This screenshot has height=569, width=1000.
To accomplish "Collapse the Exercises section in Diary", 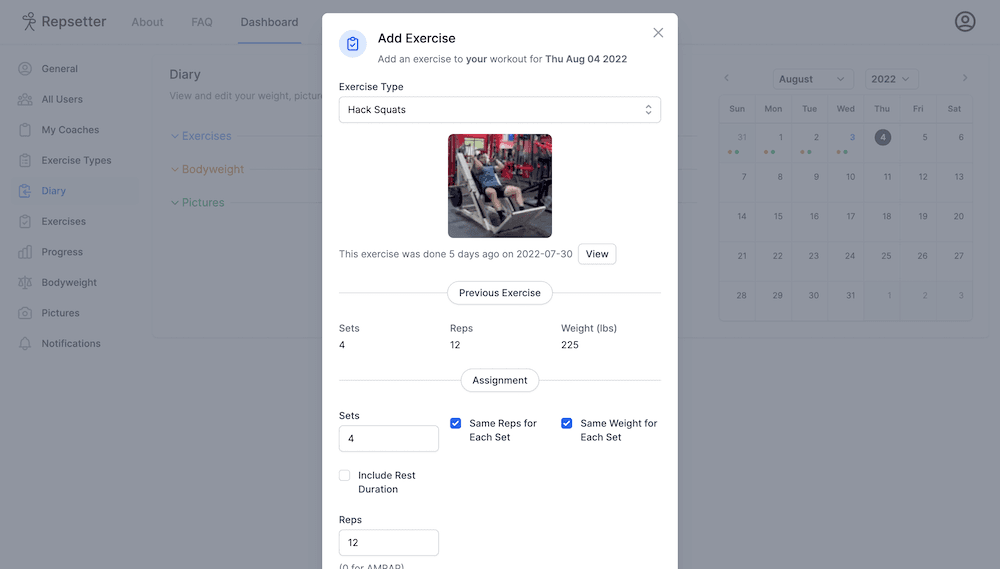I will 201,136.
